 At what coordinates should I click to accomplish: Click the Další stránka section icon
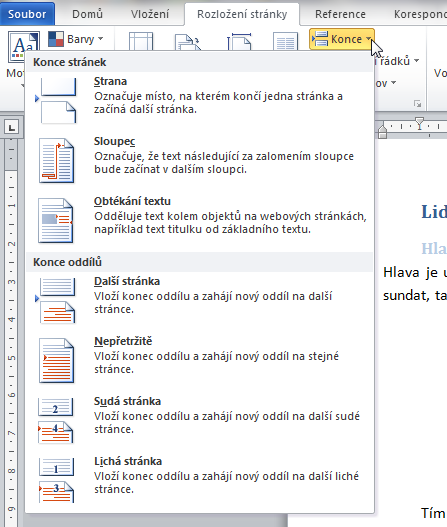[56, 300]
